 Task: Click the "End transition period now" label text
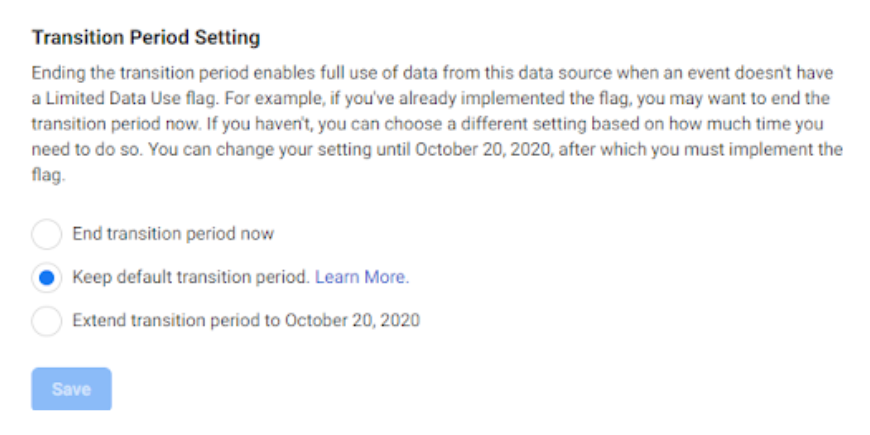click(x=173, y=234)
